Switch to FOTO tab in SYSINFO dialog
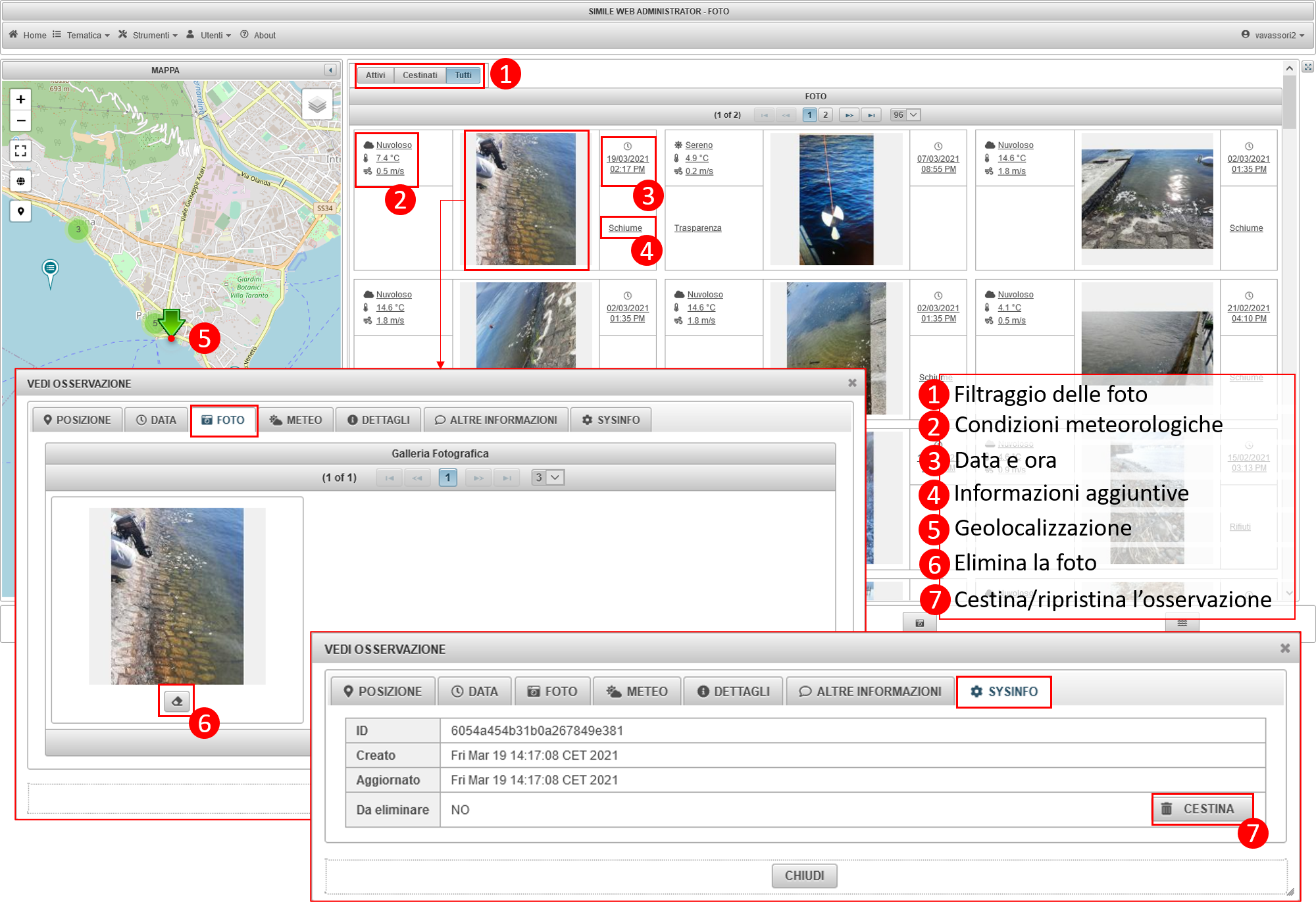Screen dimensions: 1316x902 point(553,691)
